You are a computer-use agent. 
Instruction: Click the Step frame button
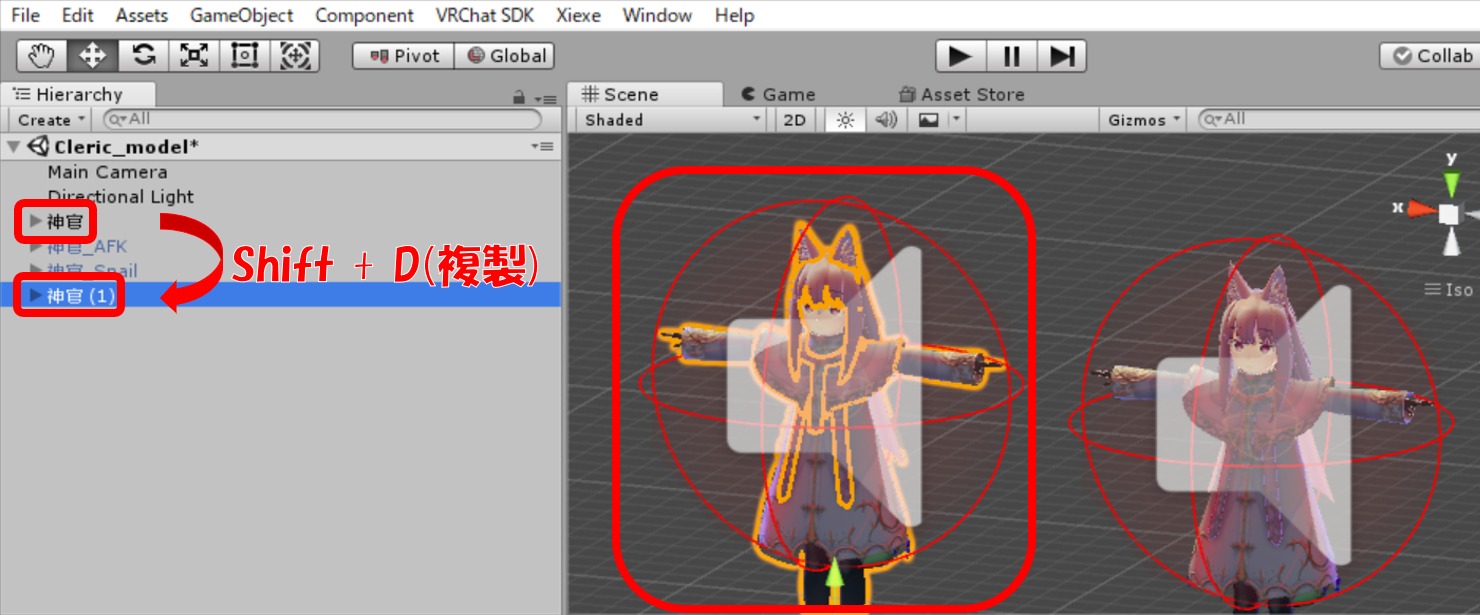(1061, 56)
